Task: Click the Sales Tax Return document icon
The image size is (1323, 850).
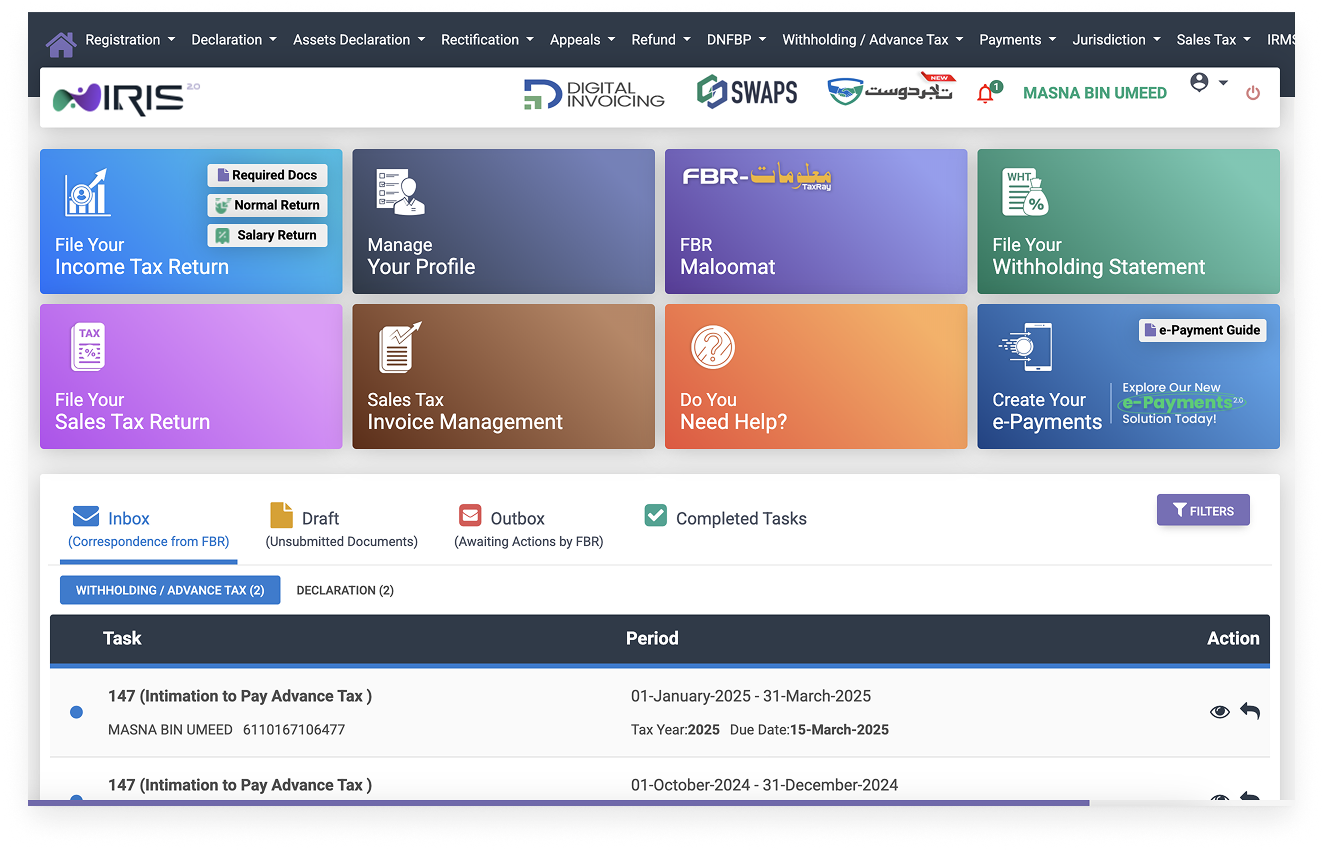Action: (89, 347)
